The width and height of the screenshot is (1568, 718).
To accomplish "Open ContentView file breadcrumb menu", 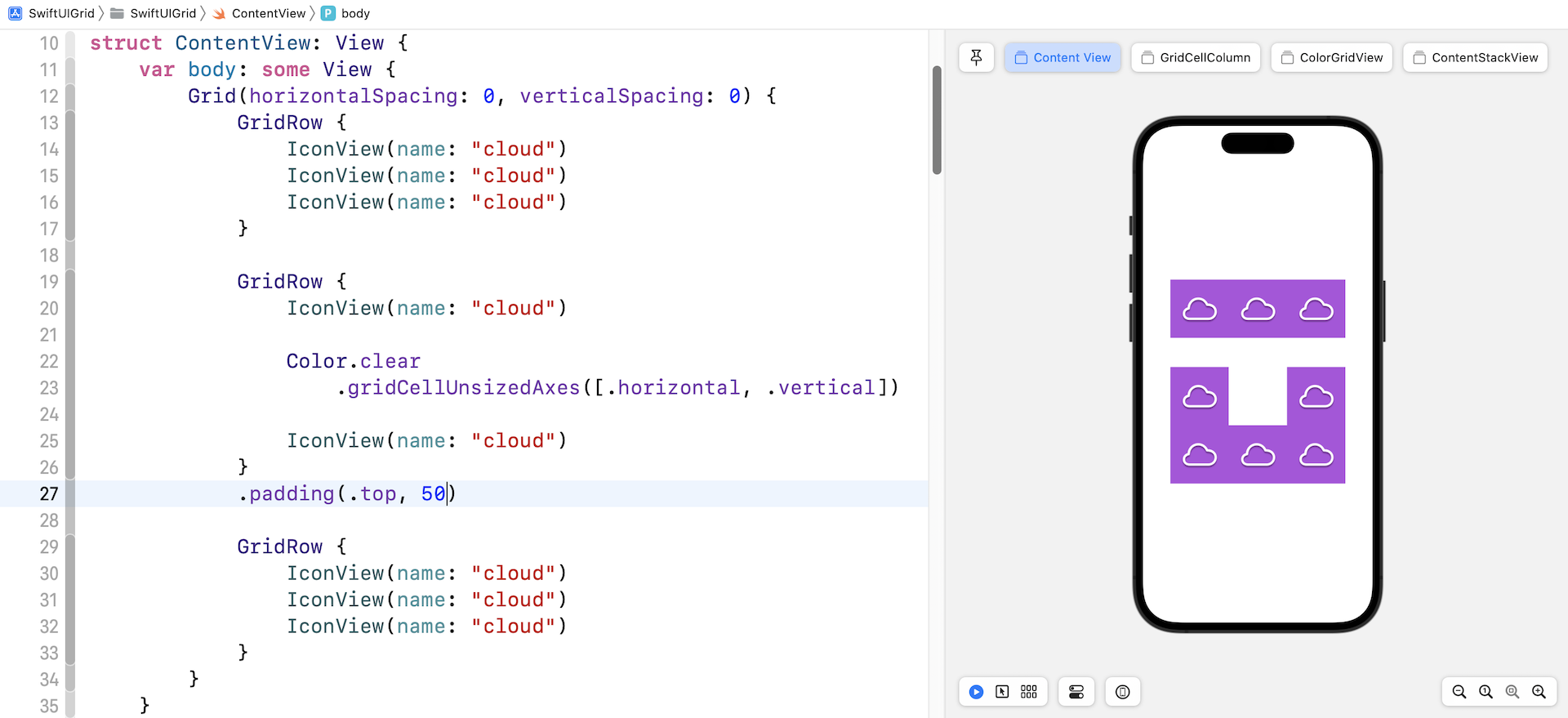I will [x=259, y=13].
